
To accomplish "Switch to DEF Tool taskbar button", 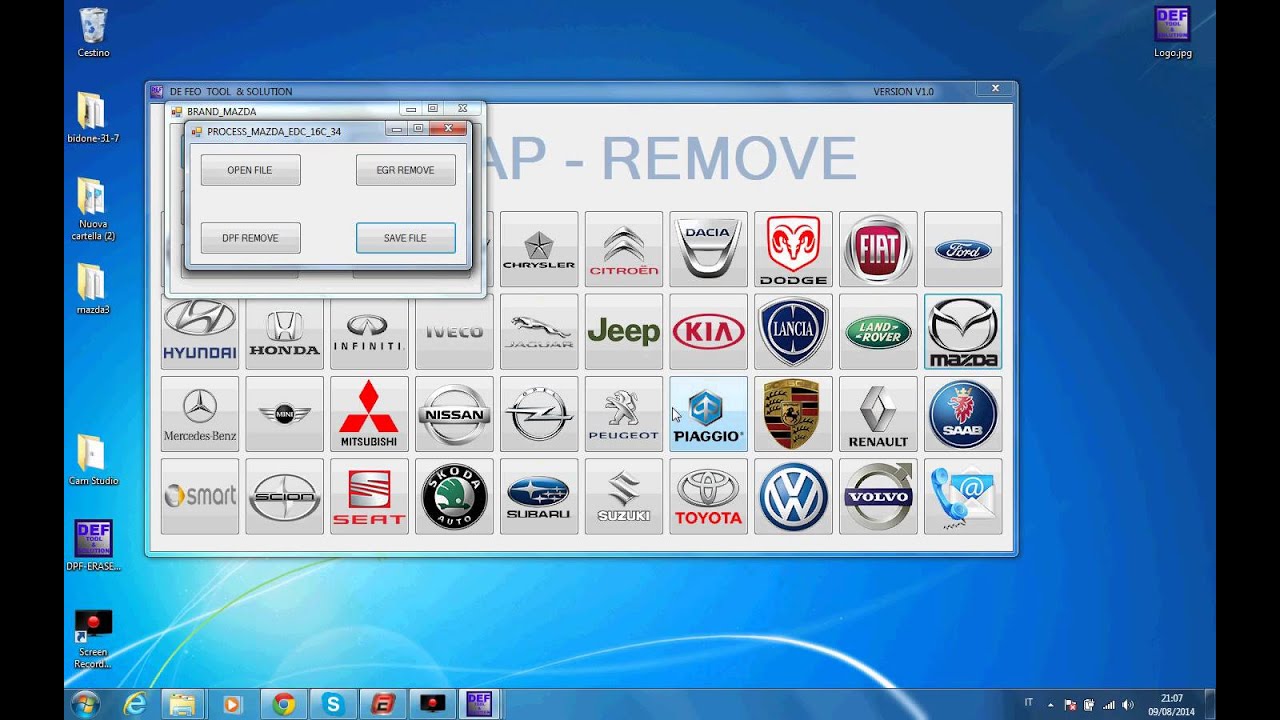I will click(x=479, y=704).
